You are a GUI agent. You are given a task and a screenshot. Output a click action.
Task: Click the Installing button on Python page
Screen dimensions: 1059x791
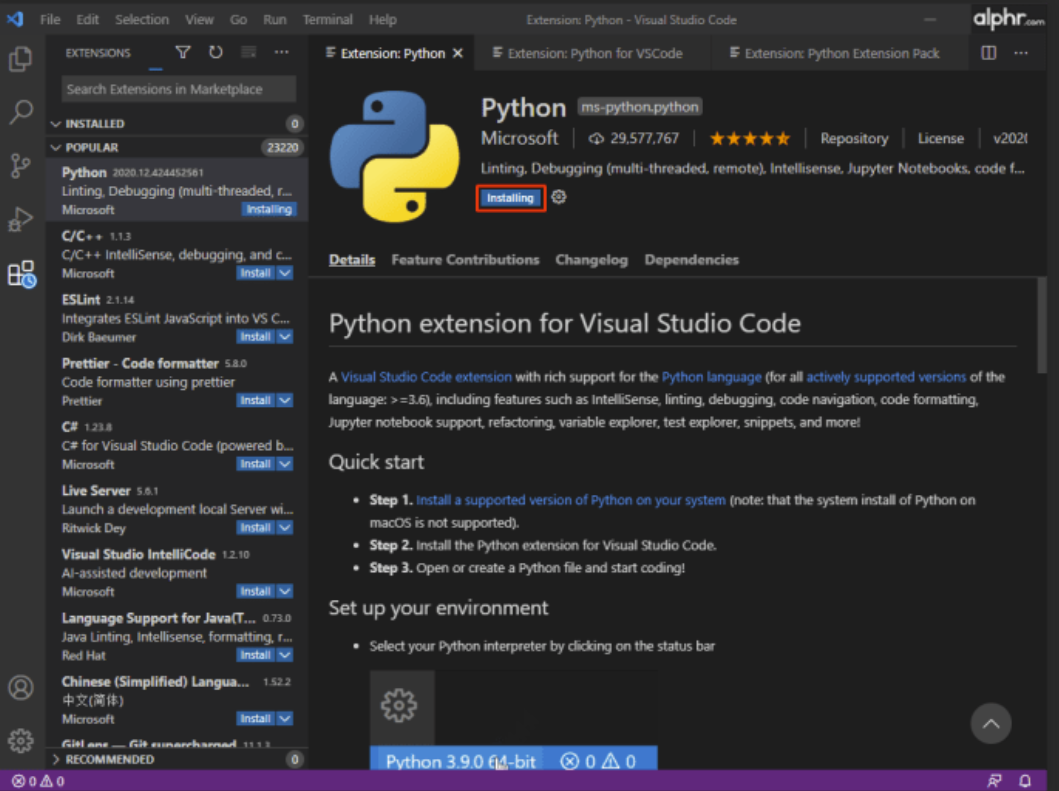(511, 198)
